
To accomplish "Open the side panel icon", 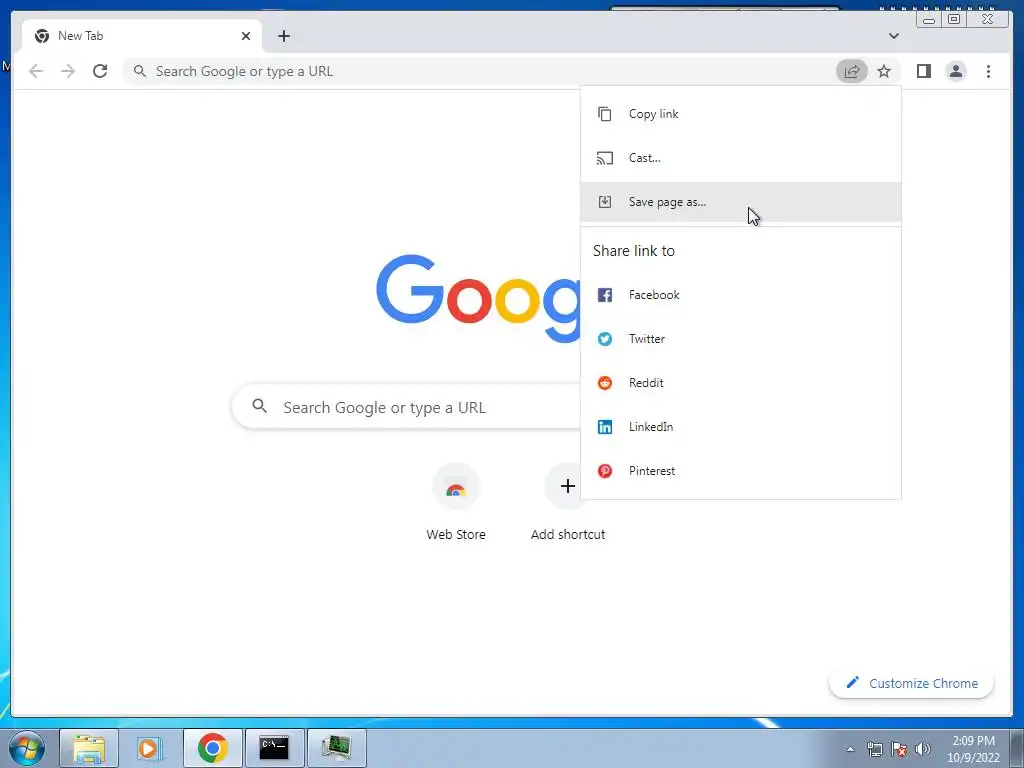I will [x=923, y=71].
